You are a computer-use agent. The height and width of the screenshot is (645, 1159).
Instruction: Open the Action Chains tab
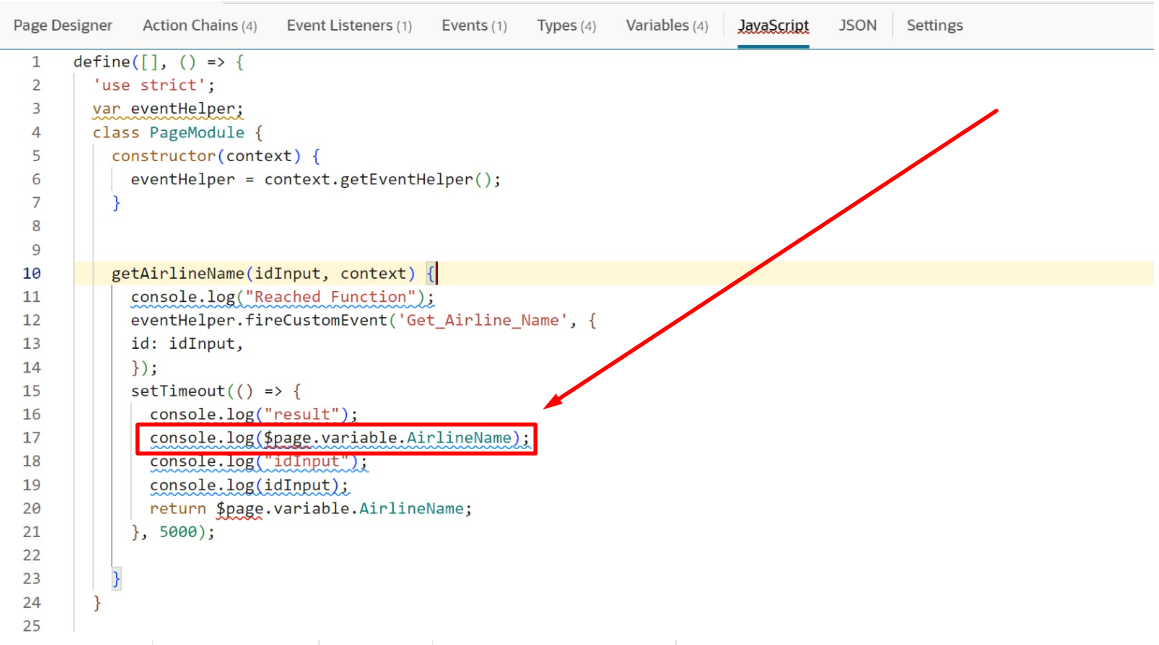[200, 25]
